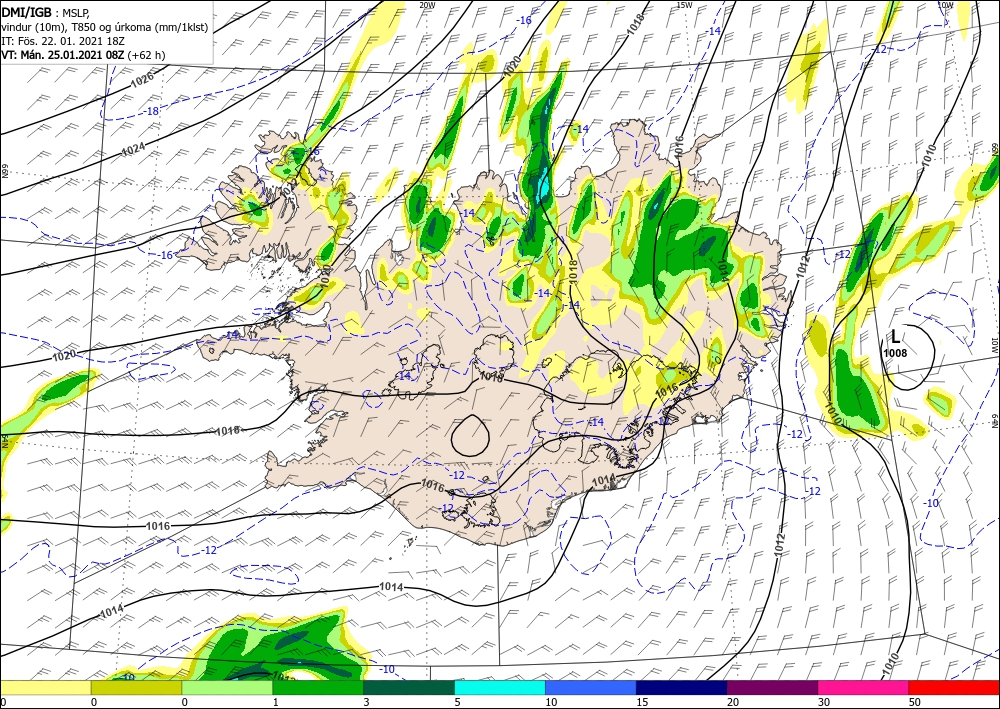Click the '1026' isobar label
1000x709 pixels.
pyautogui.click(x=142, y=80)
